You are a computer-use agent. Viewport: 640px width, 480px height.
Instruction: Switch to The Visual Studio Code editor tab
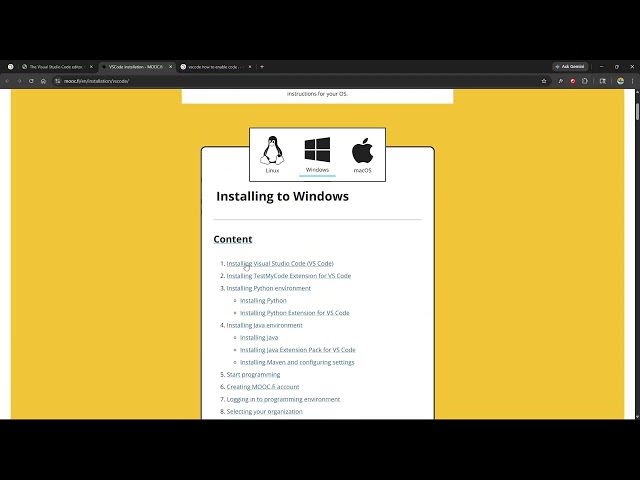click(56, 67)
